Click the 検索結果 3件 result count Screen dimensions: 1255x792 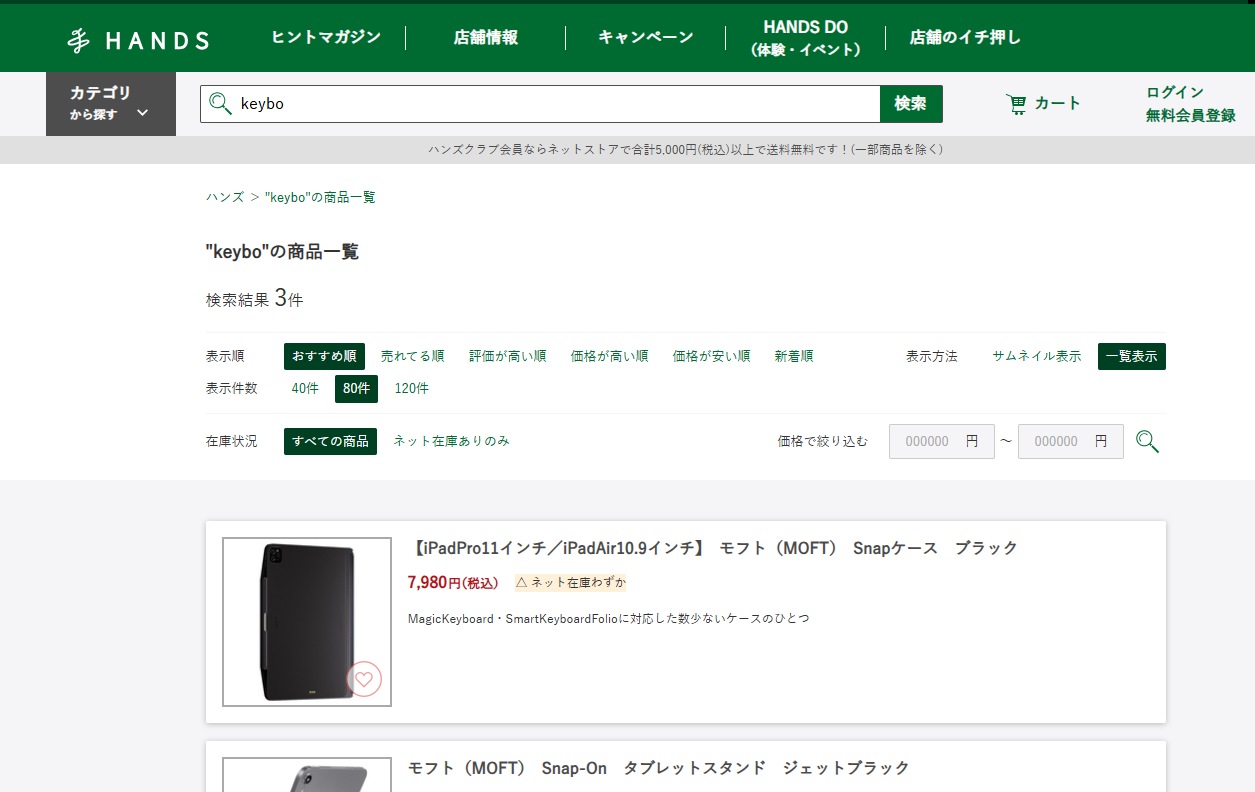click(255, 299)
